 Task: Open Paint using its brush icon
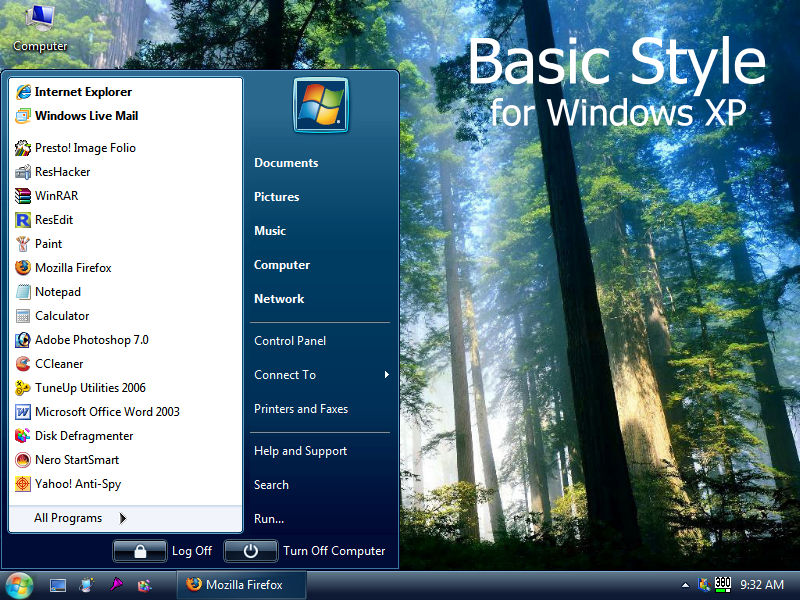coord(23,244)
